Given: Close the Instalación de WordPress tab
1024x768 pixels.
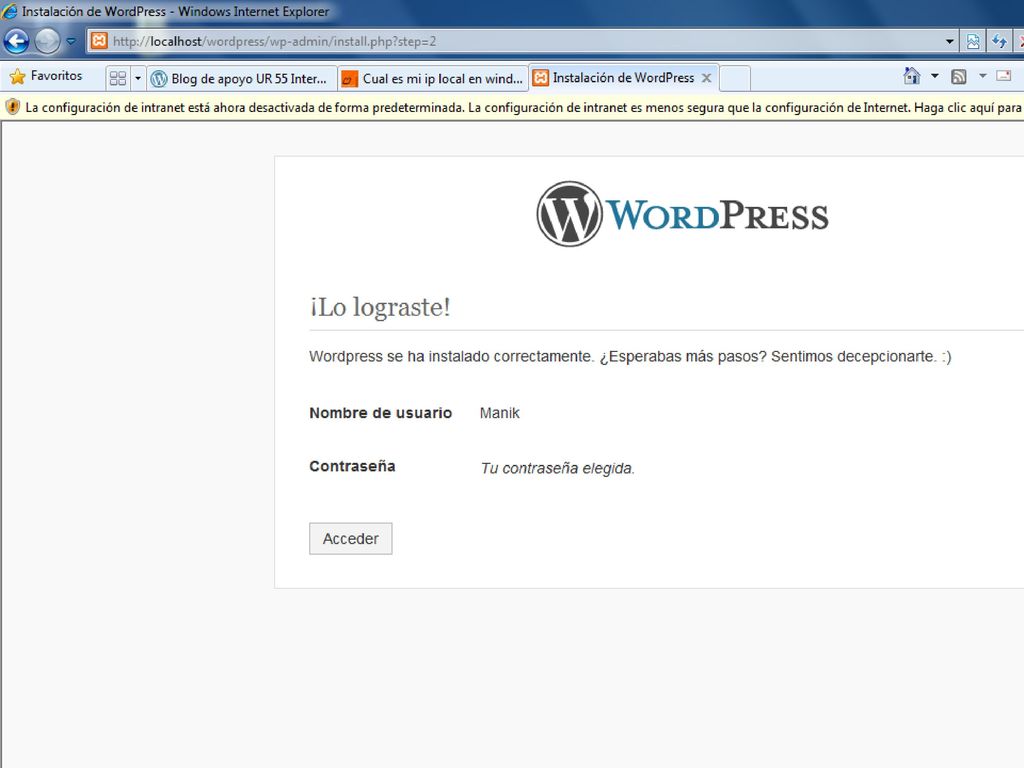Looking at the screenshot, I should (706, 78).
